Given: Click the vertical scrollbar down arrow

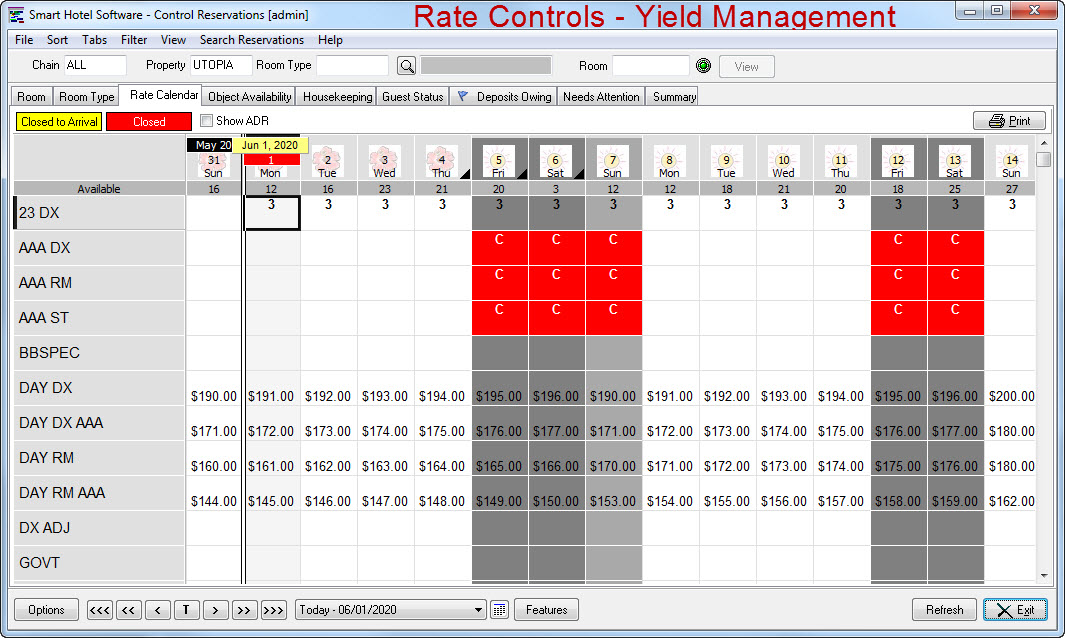Looking at the screenshot, I should 1044,575.
